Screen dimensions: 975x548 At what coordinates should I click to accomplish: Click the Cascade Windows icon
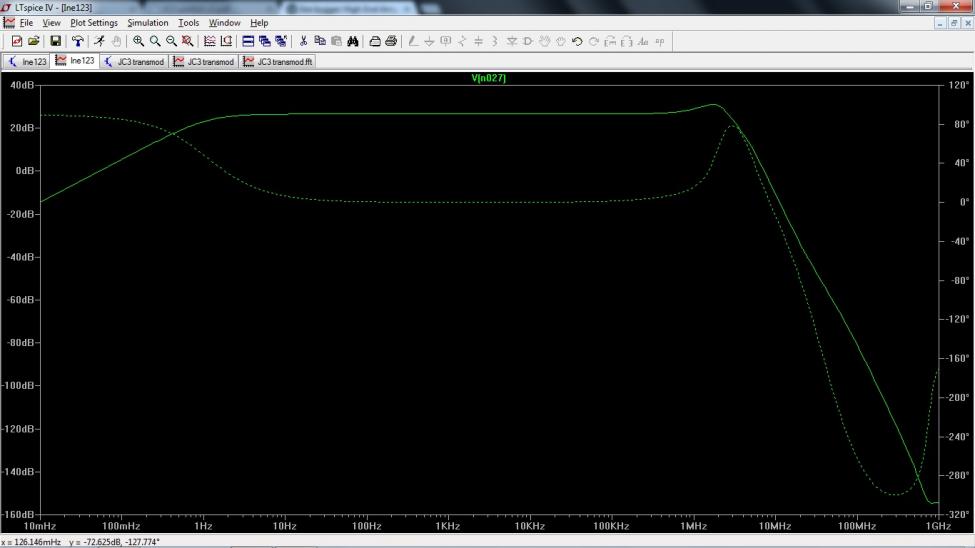pos(265,41)
